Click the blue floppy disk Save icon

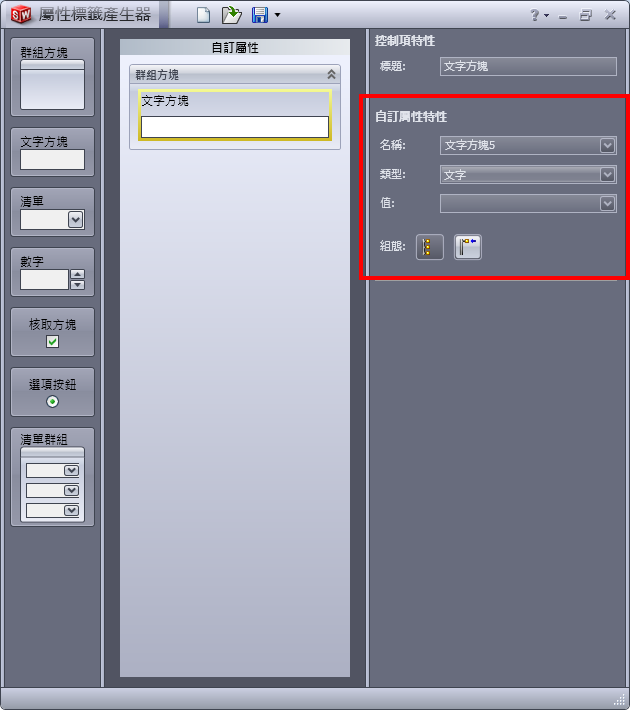pyautogui.click(x=260, y=15)
